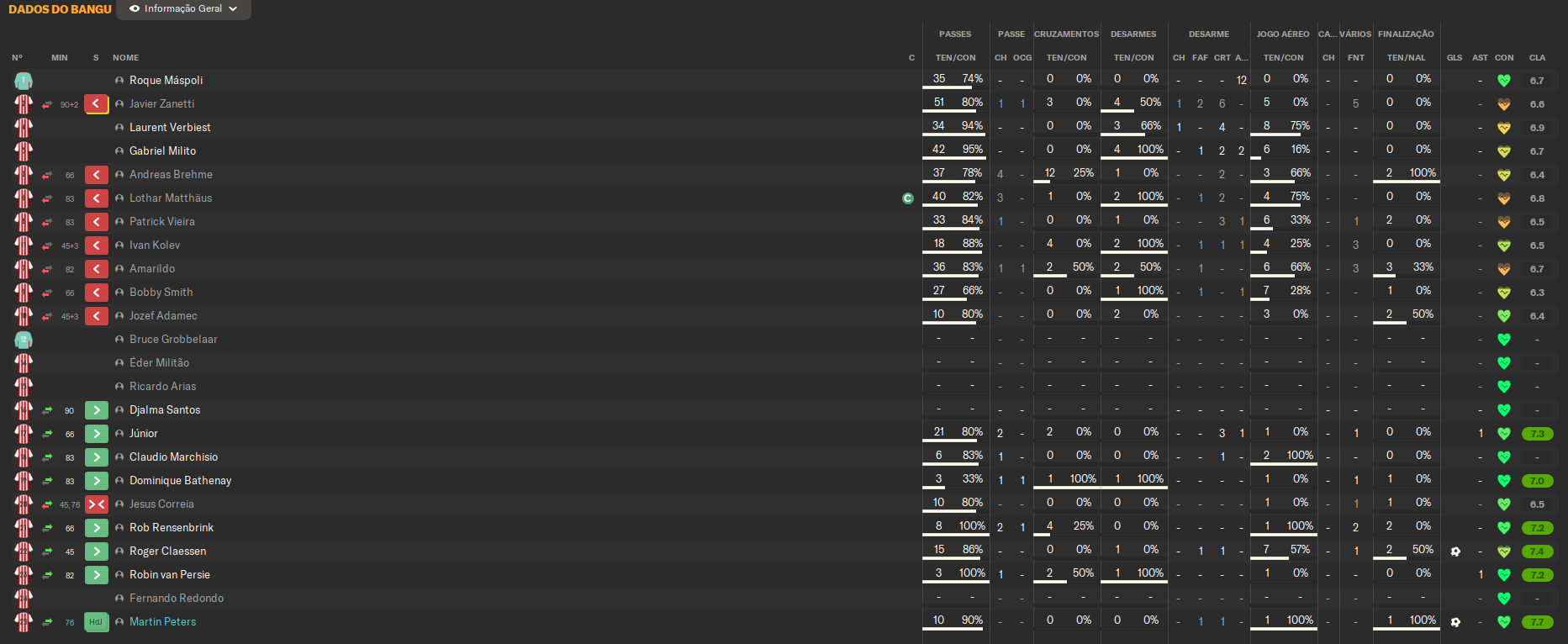Open Laurent Verbiest player profile
1568x644 pixels.
(170, 128)
